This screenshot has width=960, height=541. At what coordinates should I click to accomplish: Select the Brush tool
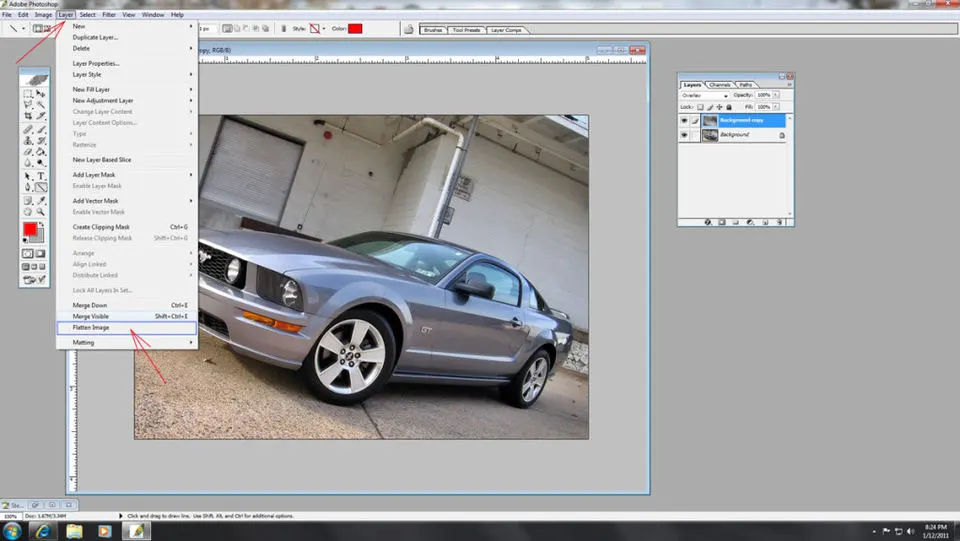click(40, 130)
